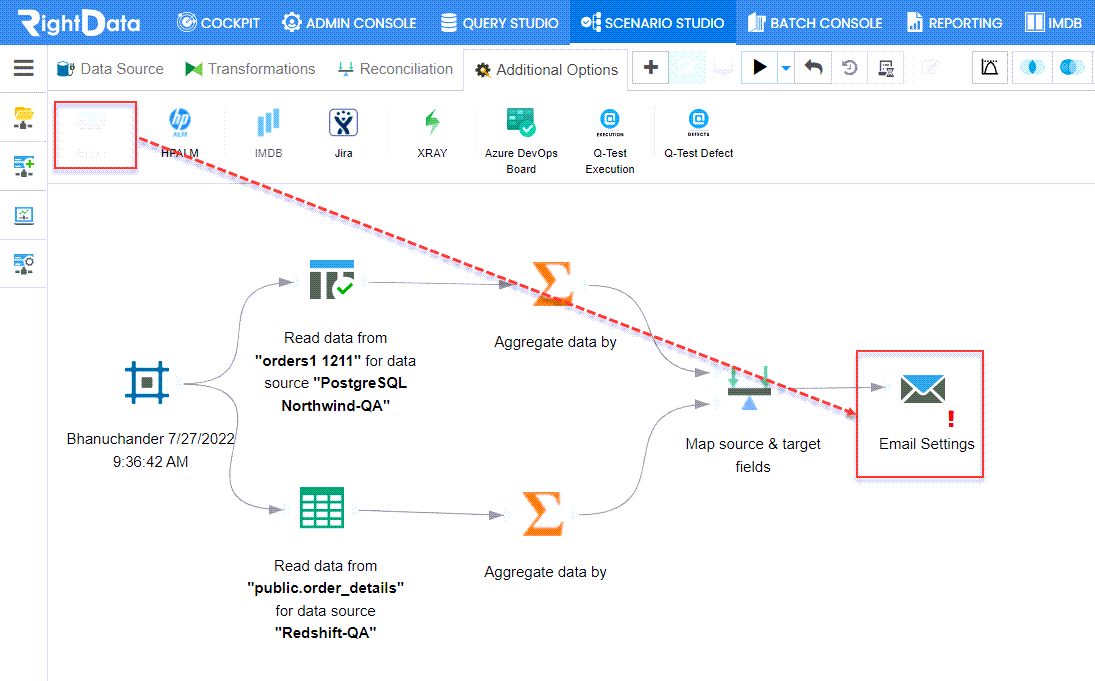Viewport: 1095px width, 681px height.
Task: Click the chart profile icon
Action: (x=990, y=68)
